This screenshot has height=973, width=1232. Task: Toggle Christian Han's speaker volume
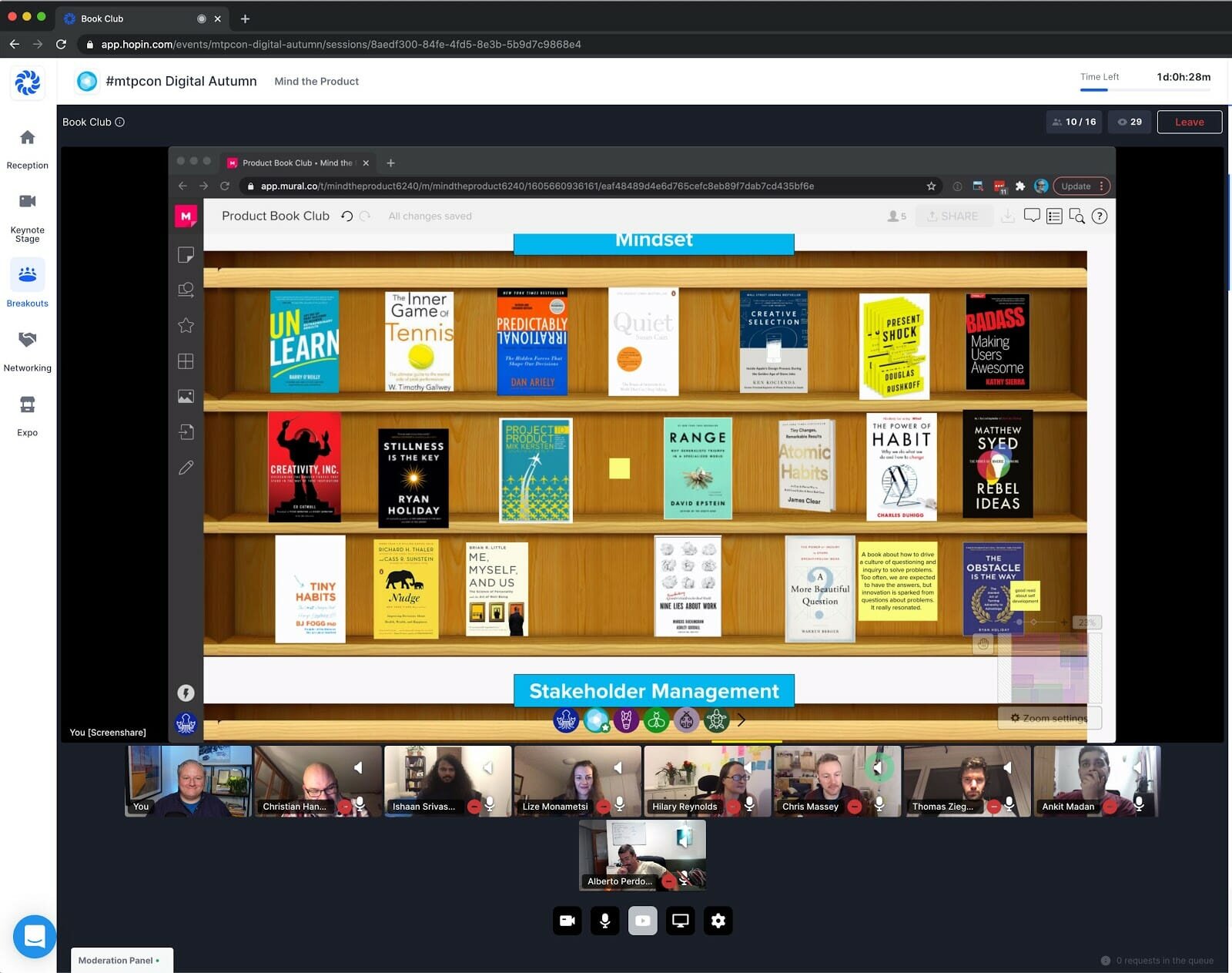pyautogui.click(x=358, y=767)
